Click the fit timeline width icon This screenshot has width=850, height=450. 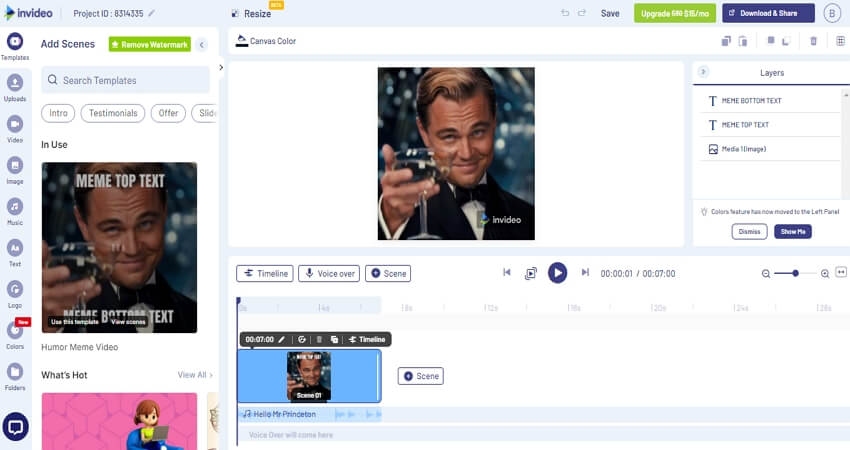click(841, 272)
